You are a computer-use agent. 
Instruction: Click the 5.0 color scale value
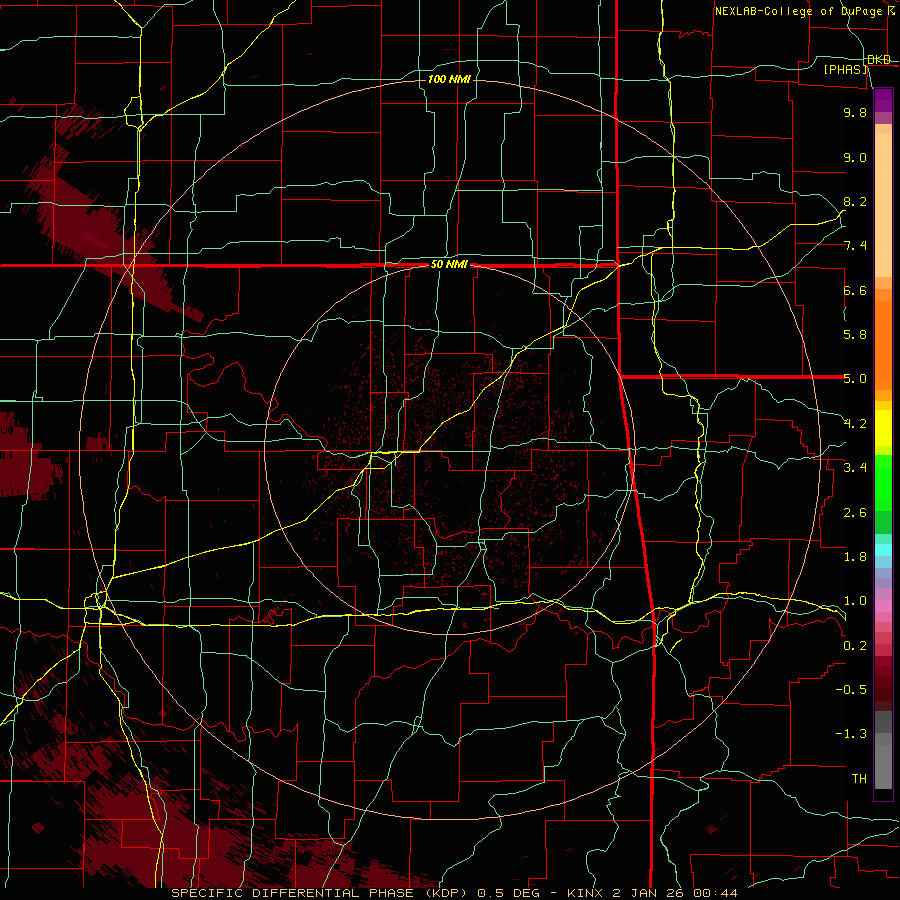coord(855,379)
